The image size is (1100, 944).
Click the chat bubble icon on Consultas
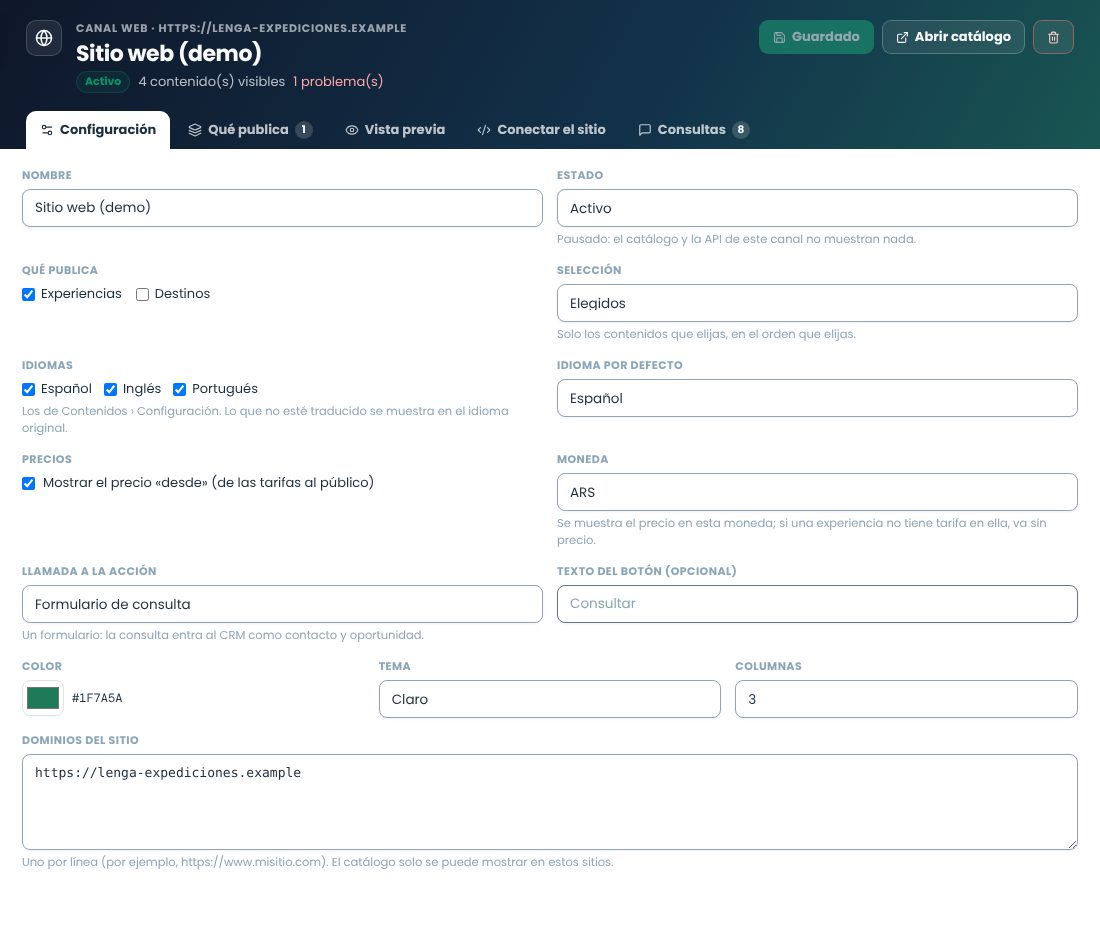(x=644, y=130)
